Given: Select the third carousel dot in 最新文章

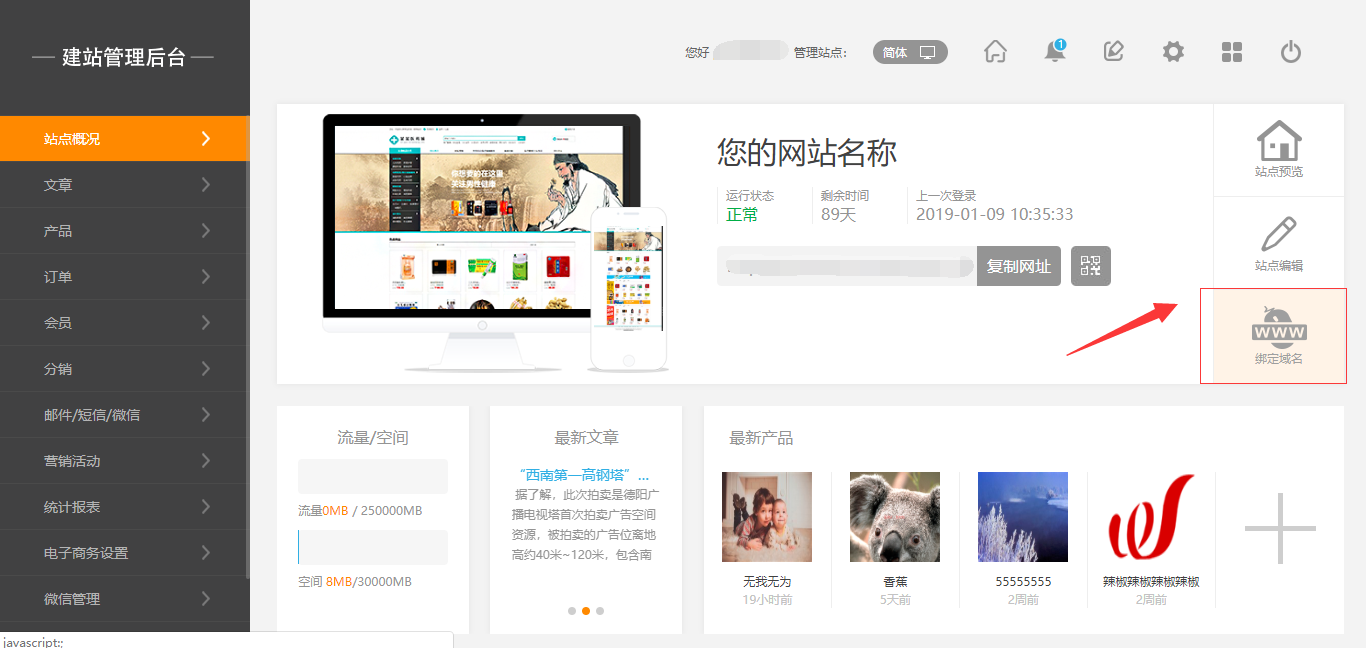Looking at the screenshot, I should pos(600,611).
